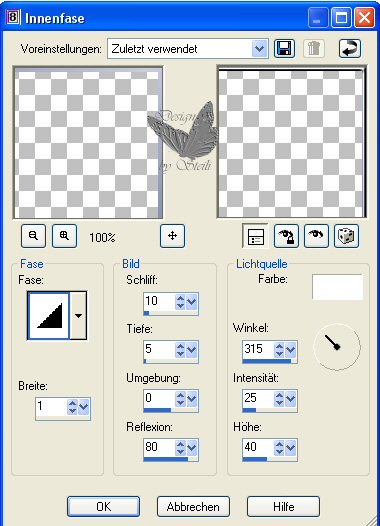Adjust the Intensität spinner arrows

coord(279,399)
